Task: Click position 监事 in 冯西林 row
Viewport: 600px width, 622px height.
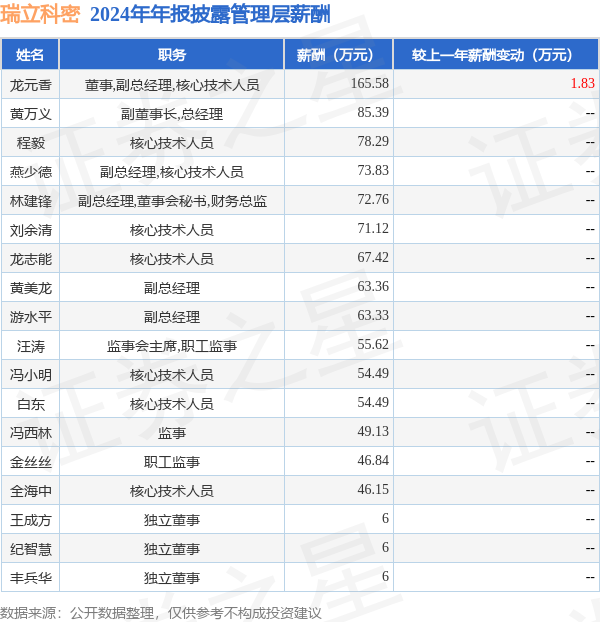Action: [x=172, y=433]
